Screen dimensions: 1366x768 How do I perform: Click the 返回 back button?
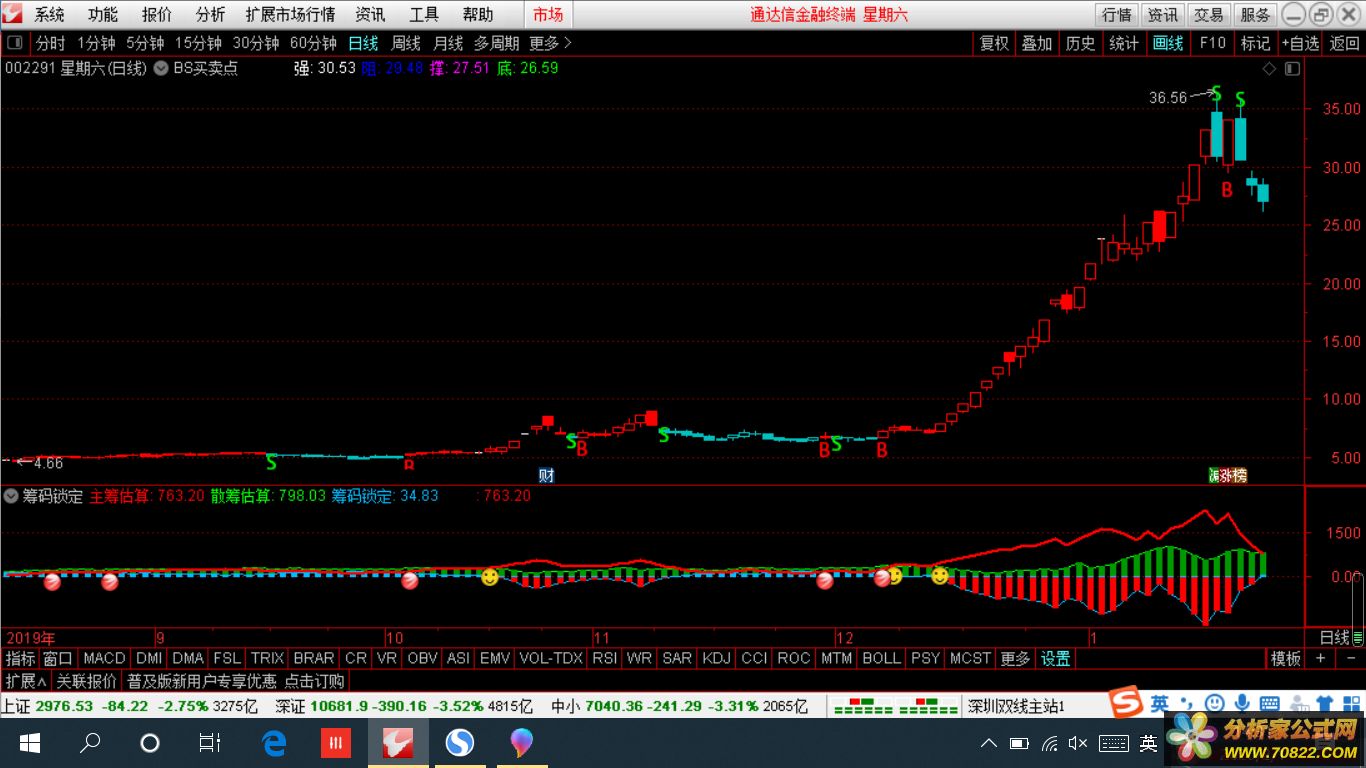(1344, 43)
